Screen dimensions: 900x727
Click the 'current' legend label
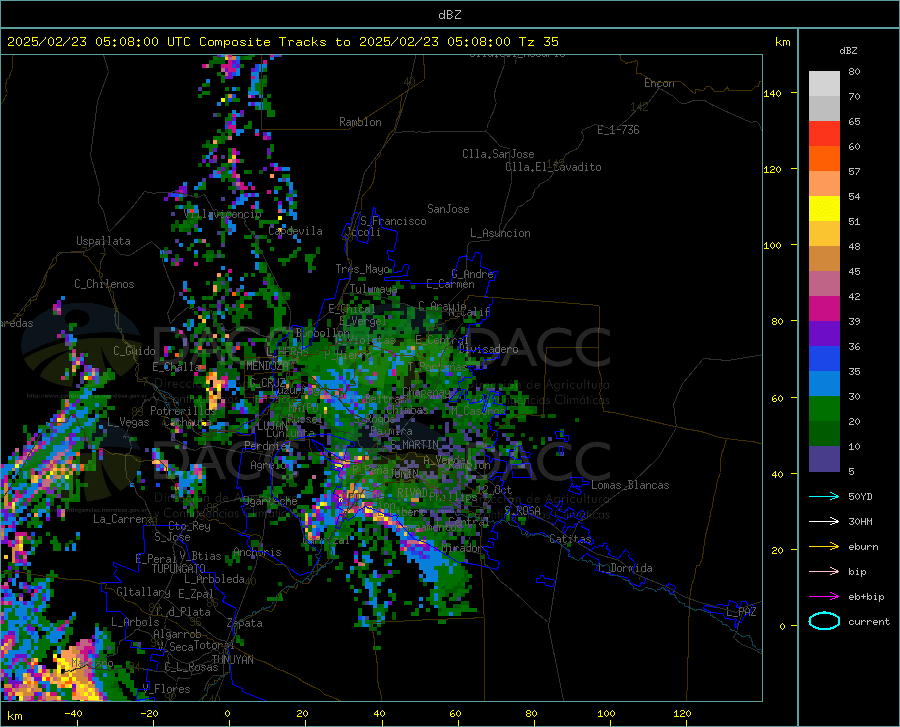869,621
